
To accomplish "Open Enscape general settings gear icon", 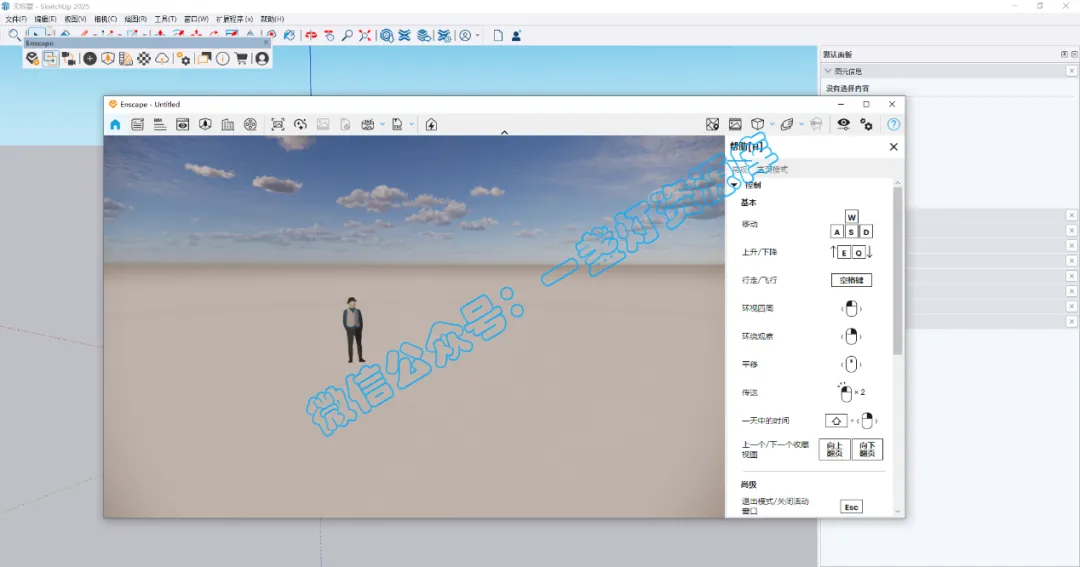I will (x=183, y=59).
